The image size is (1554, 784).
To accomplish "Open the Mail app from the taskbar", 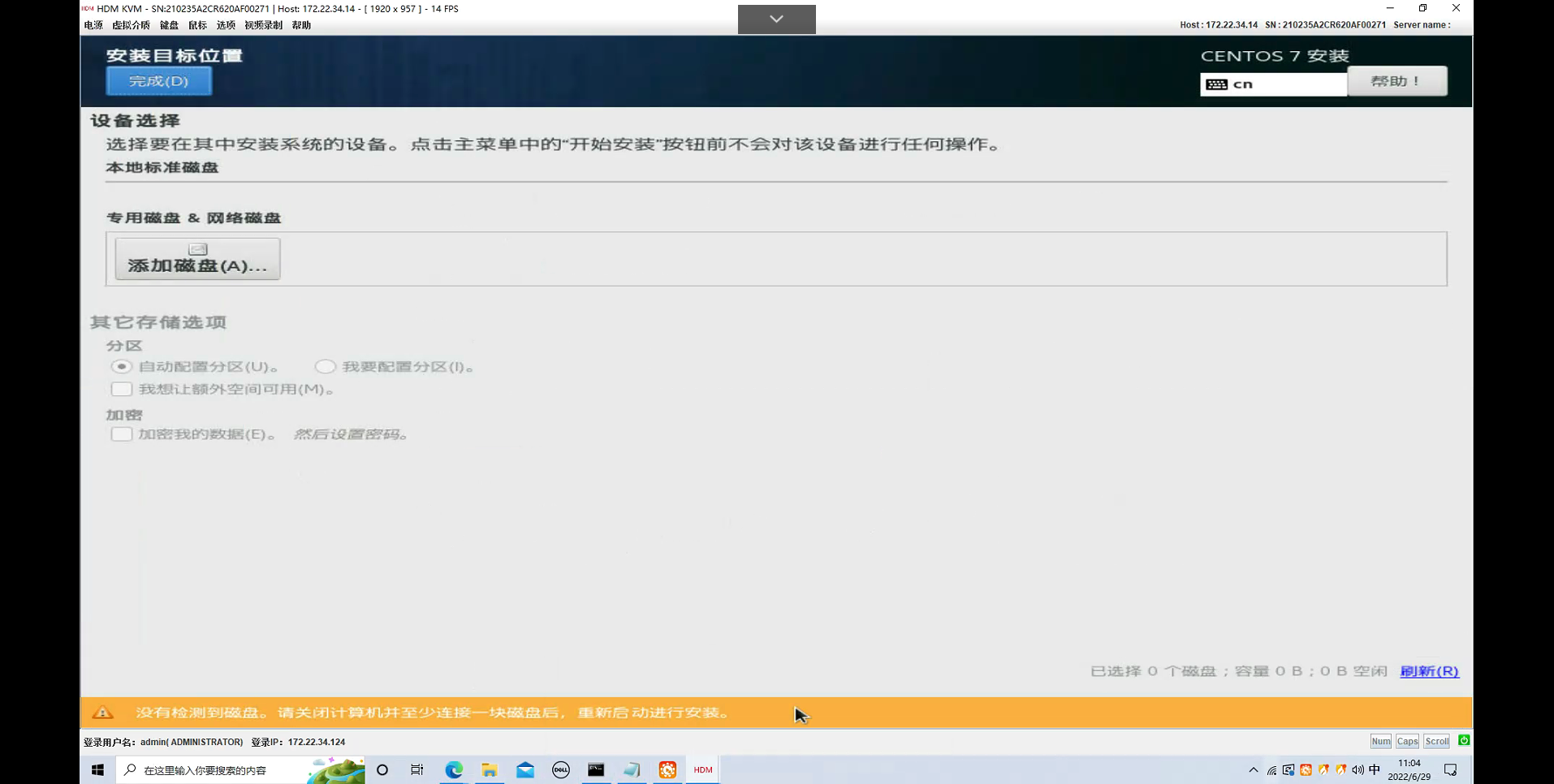I will click(525, 770).
